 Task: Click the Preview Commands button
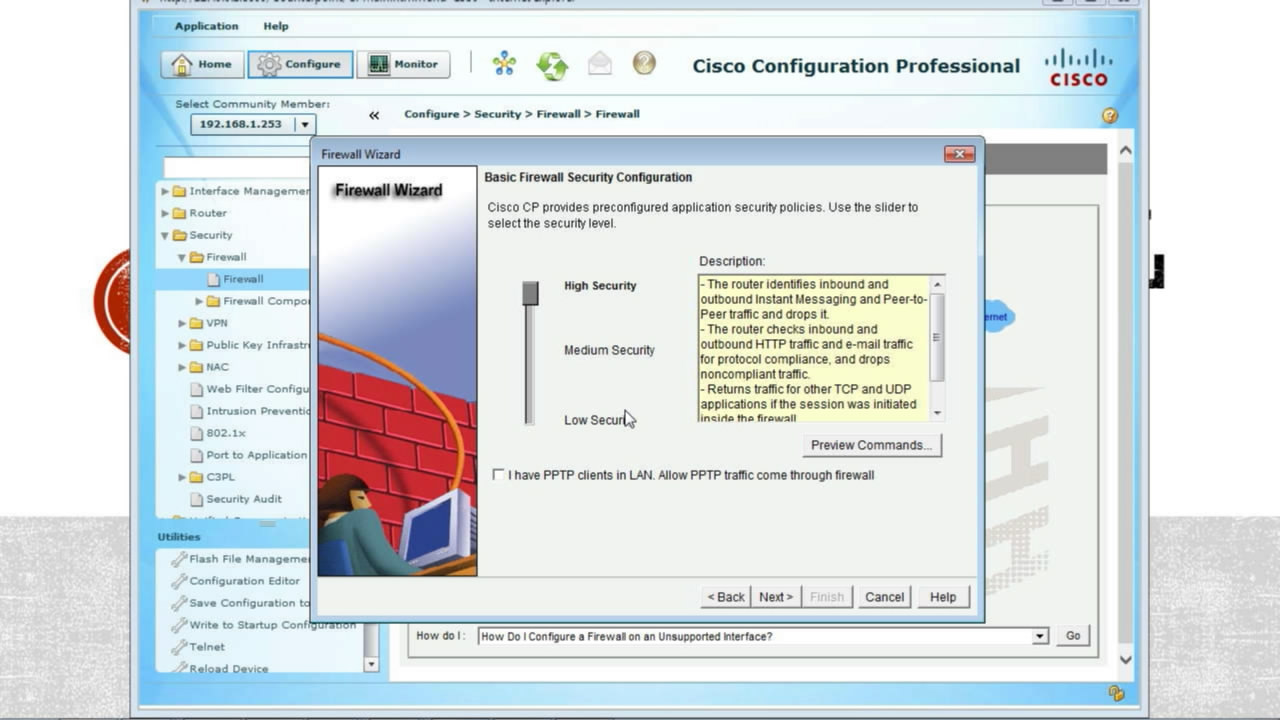click(872, 445)
